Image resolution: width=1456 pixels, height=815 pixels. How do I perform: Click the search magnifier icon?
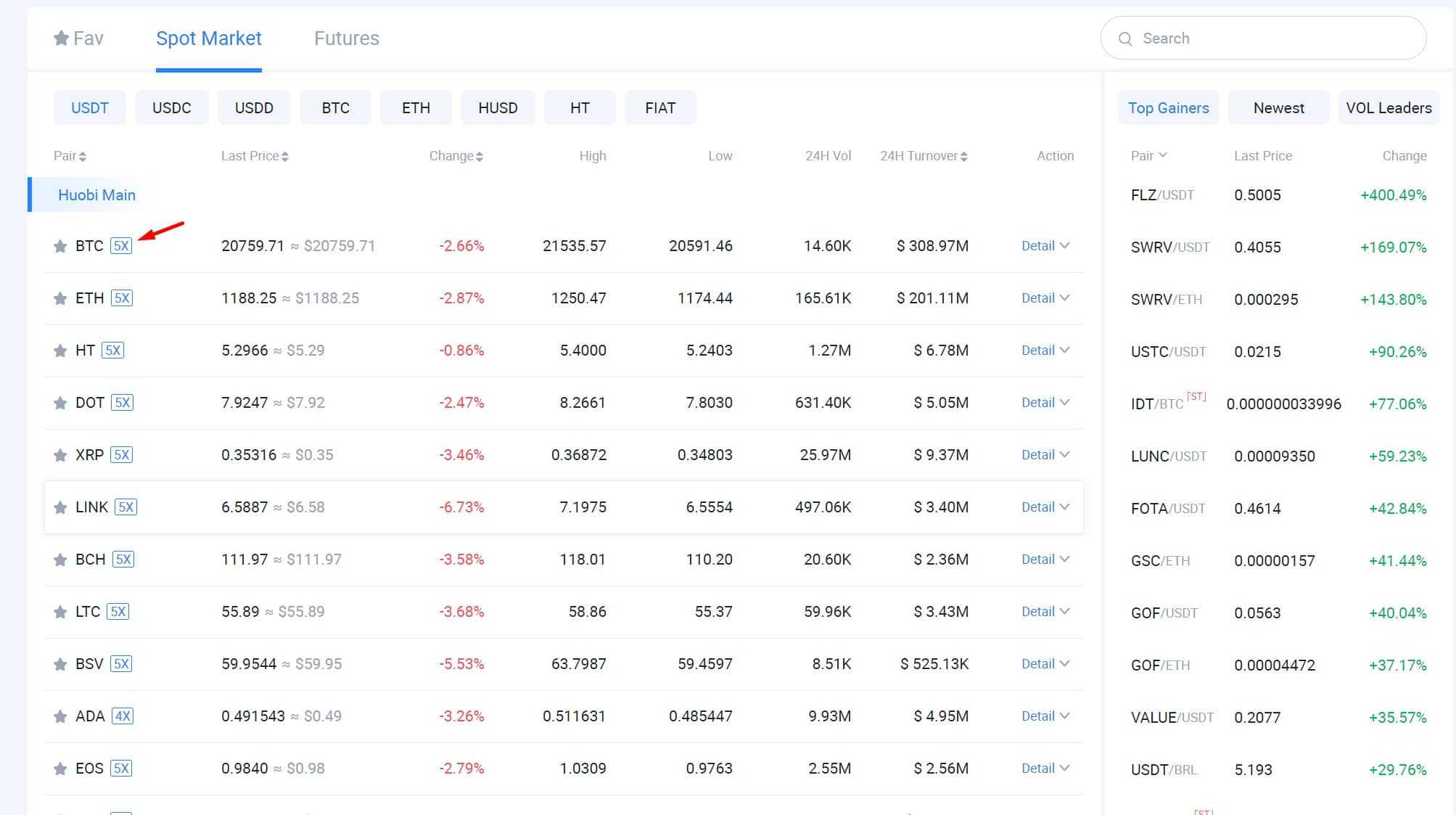pyautogui.click(x=1126, y=38)
